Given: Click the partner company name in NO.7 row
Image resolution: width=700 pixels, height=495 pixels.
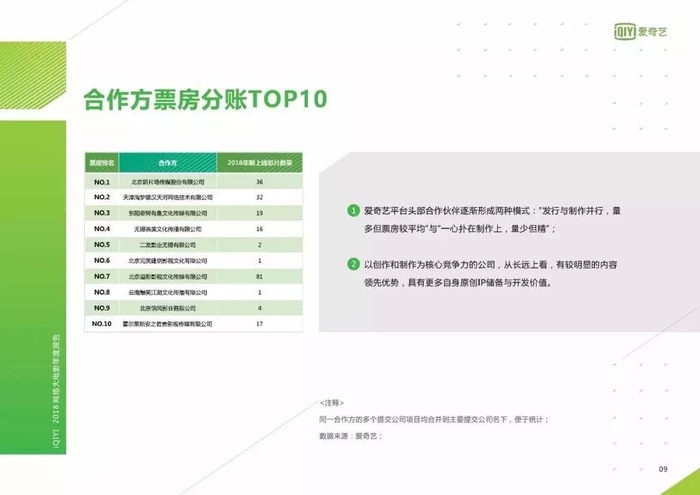Looking at the screenshot, I should (168, 277).
